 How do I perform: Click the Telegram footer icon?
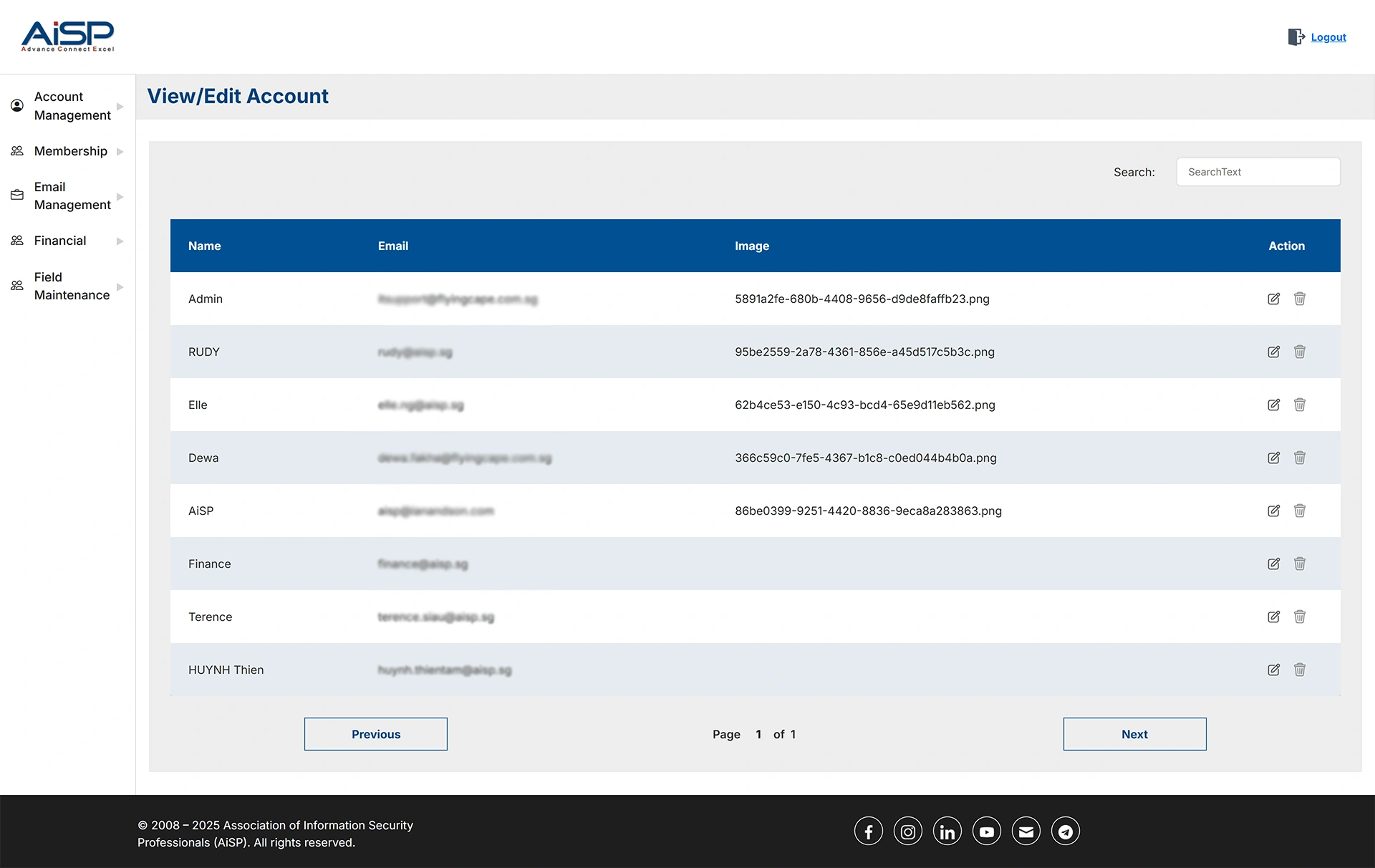[x=1065, y=831]
